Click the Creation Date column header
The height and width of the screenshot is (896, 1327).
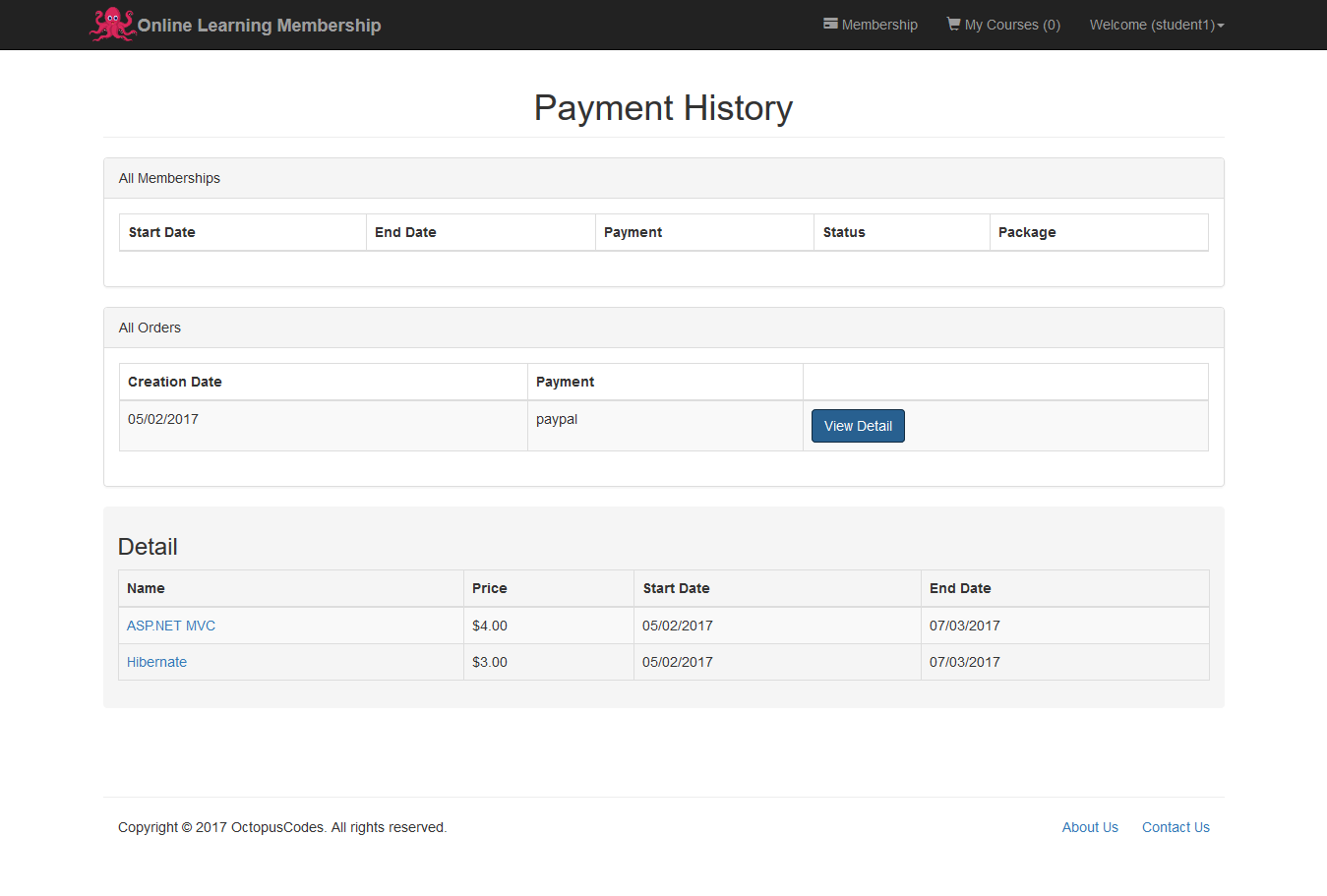pyautogui.click(x=175, y=382)
